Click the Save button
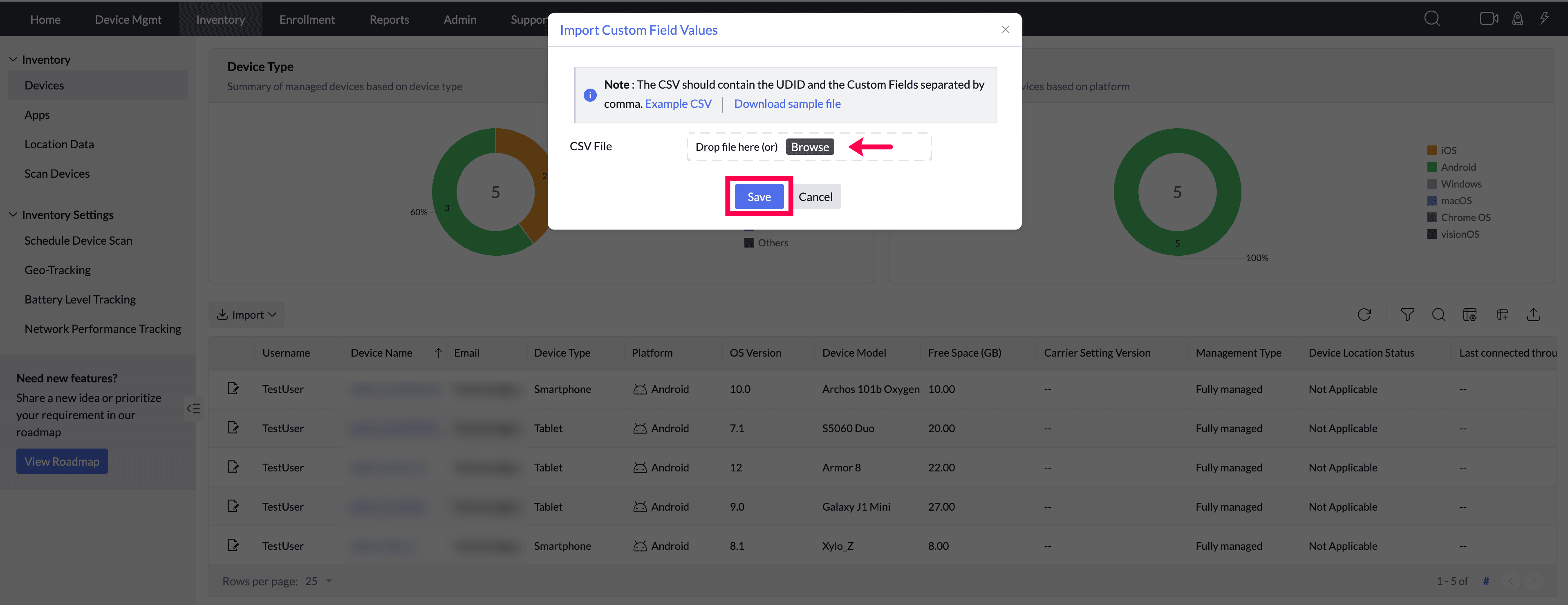1568x605 pixels. tap(758, 196)
